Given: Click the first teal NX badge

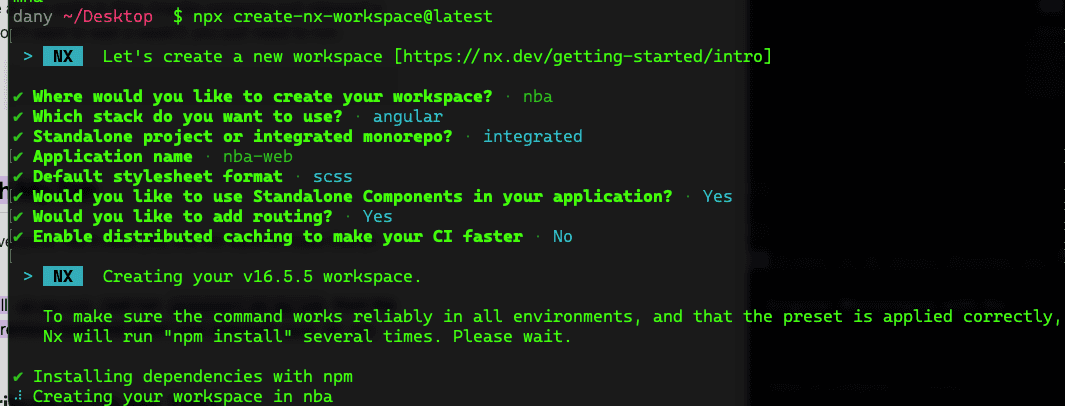Looking at the screenshot, I should 63,57.
